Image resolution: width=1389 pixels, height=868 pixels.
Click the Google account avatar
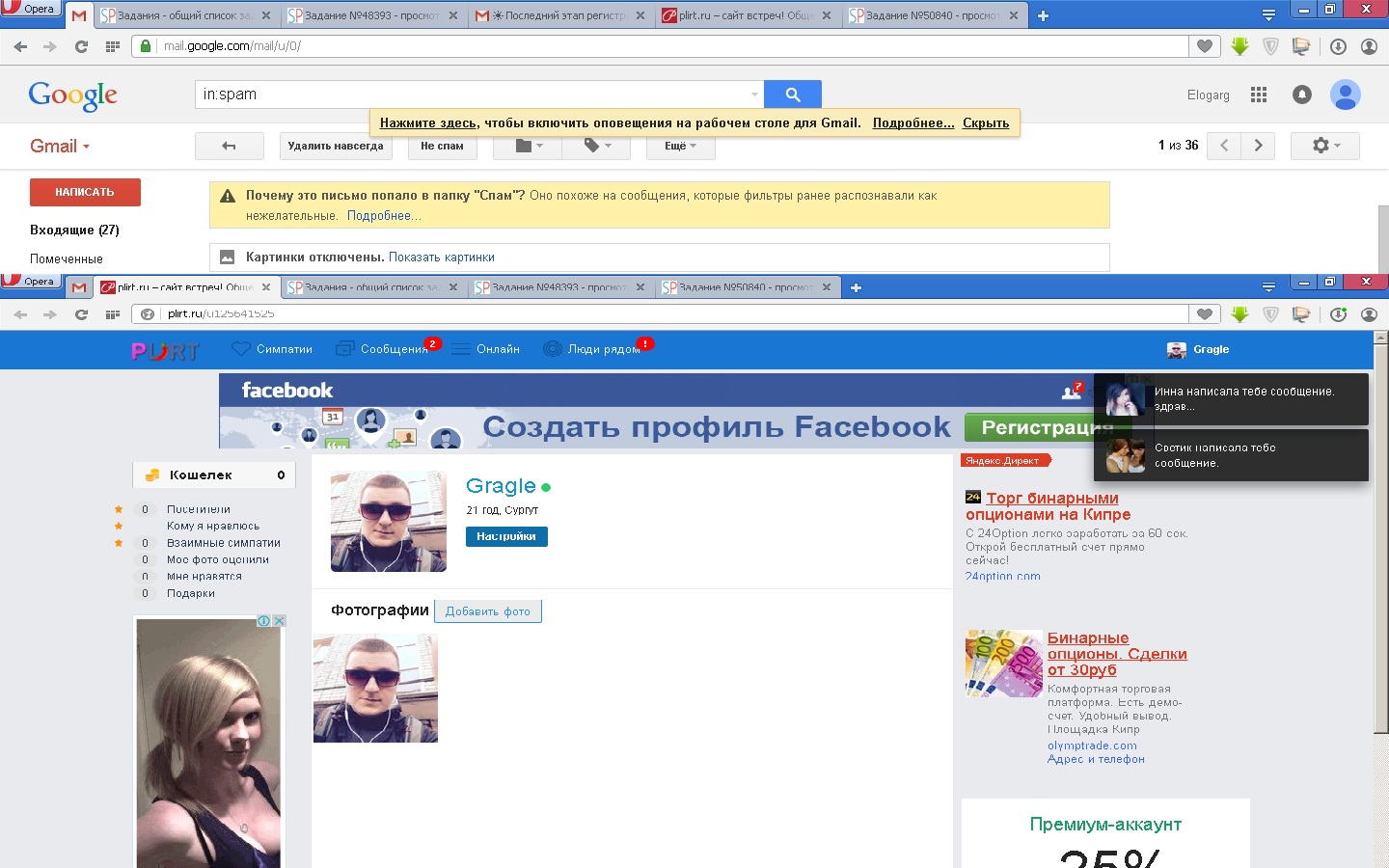(x=1345, y=95)
